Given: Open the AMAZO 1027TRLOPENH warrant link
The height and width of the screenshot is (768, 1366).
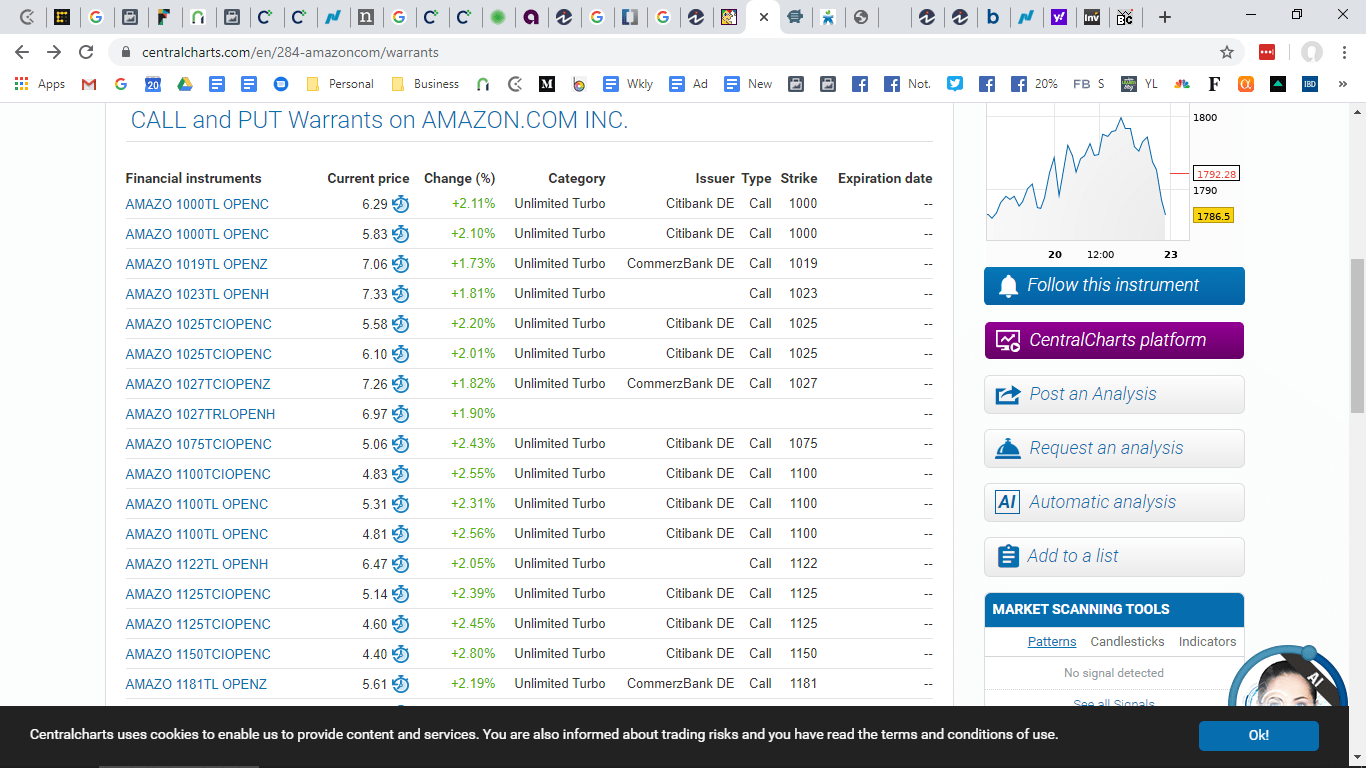Looking at the screenshot, I should click(x=200, y=414).
